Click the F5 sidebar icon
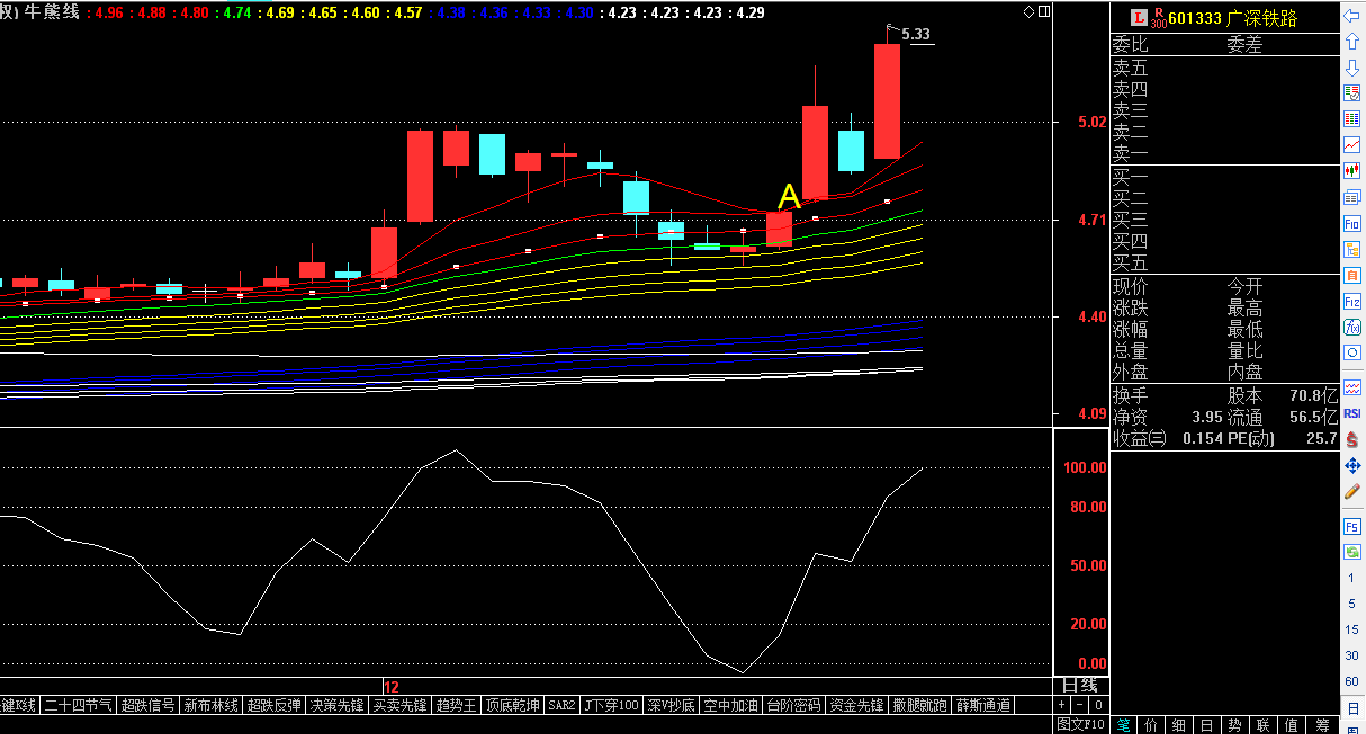 [x=1352, y=526]
